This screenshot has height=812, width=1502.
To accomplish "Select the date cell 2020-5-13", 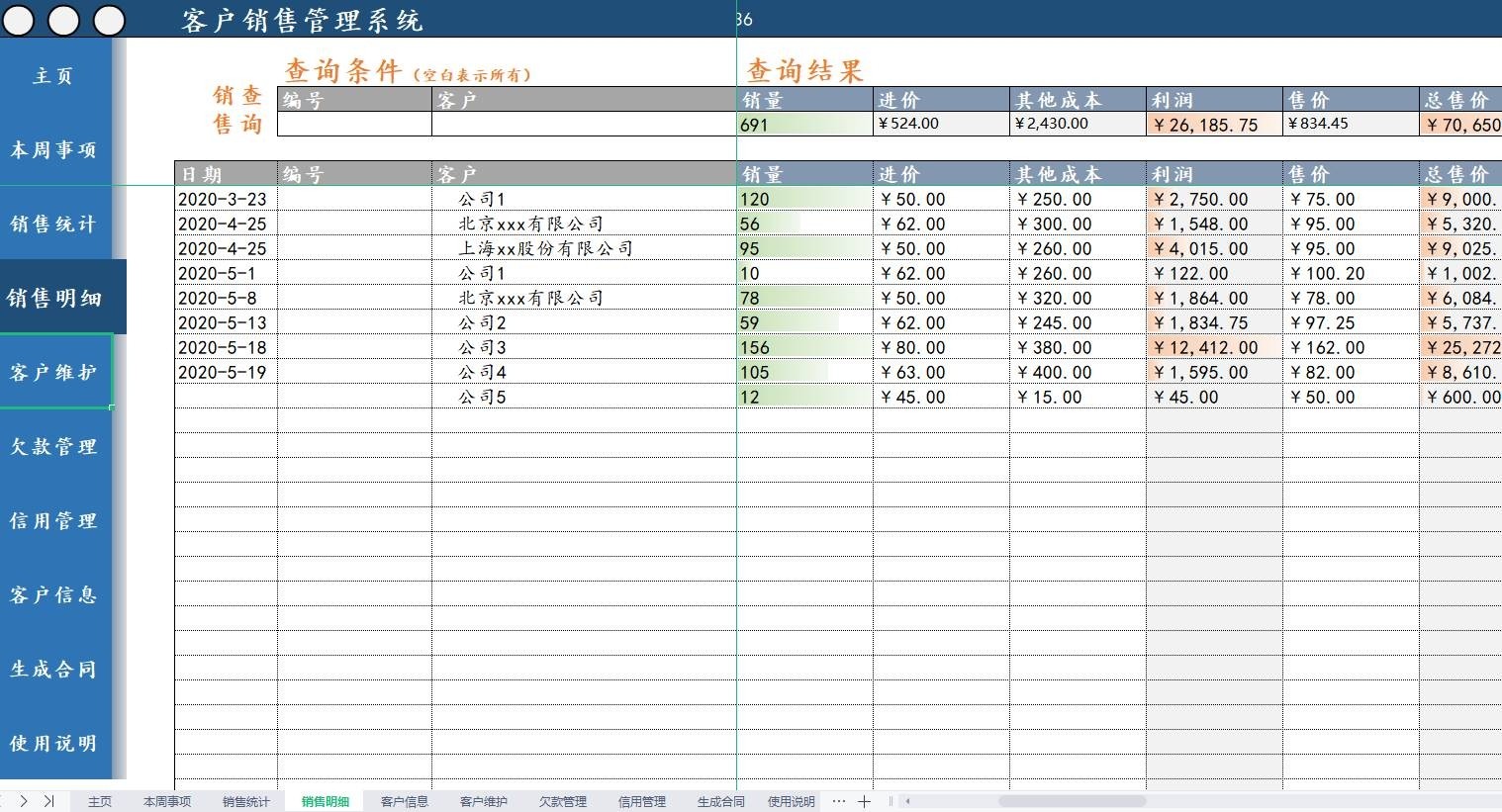I will pos(226,322).
